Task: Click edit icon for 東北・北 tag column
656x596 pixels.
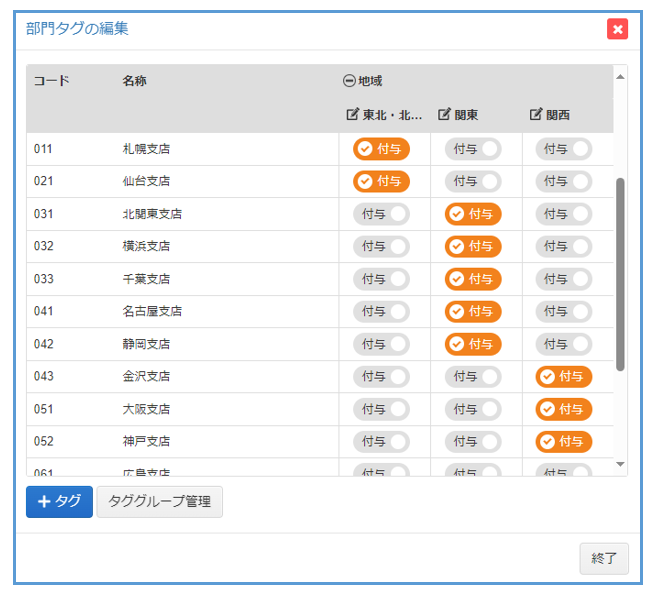Action: [352, 115]
